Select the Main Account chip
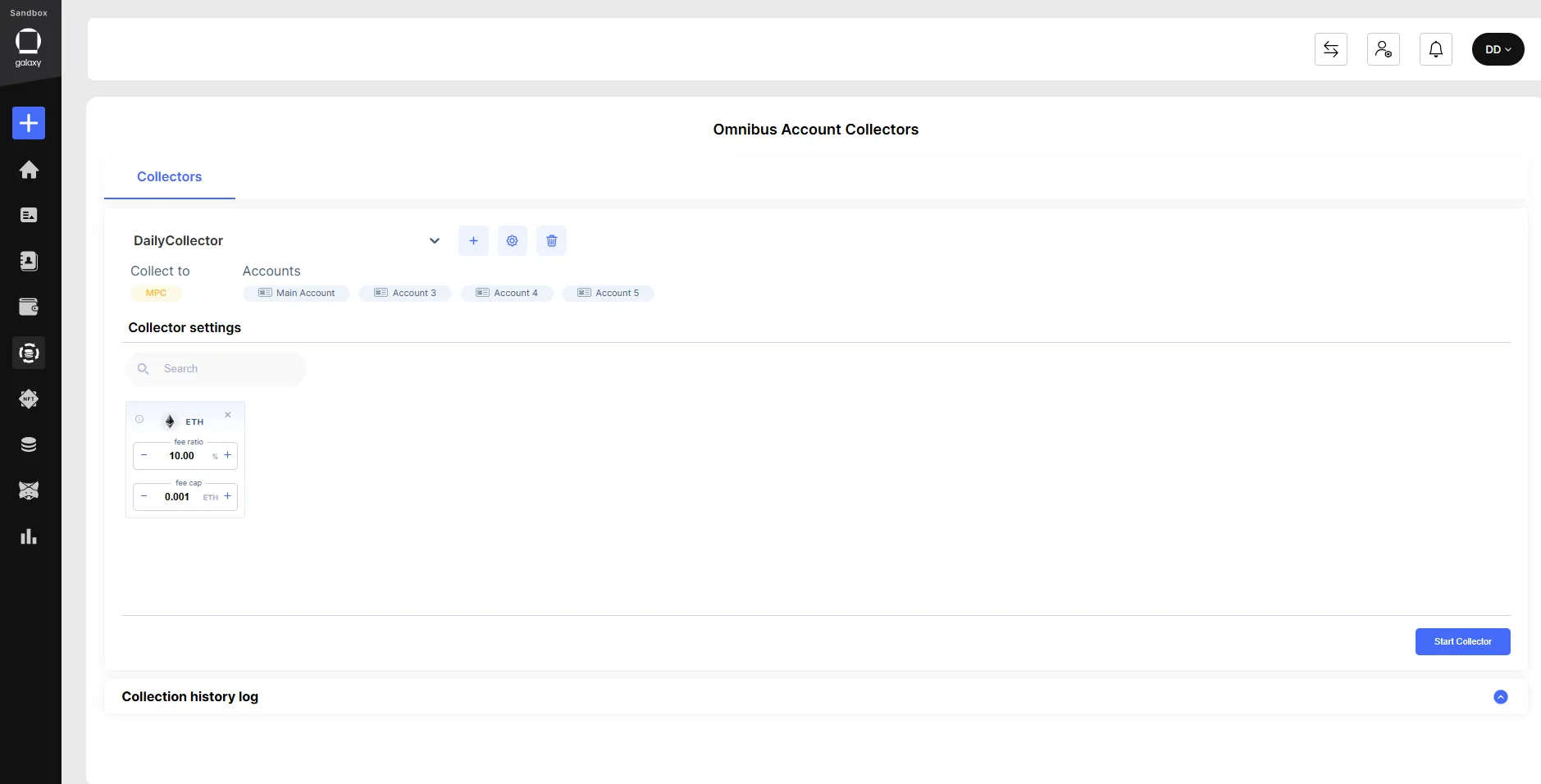The height and width of the screenshot is (784, 1541). [x=297, y=293]
